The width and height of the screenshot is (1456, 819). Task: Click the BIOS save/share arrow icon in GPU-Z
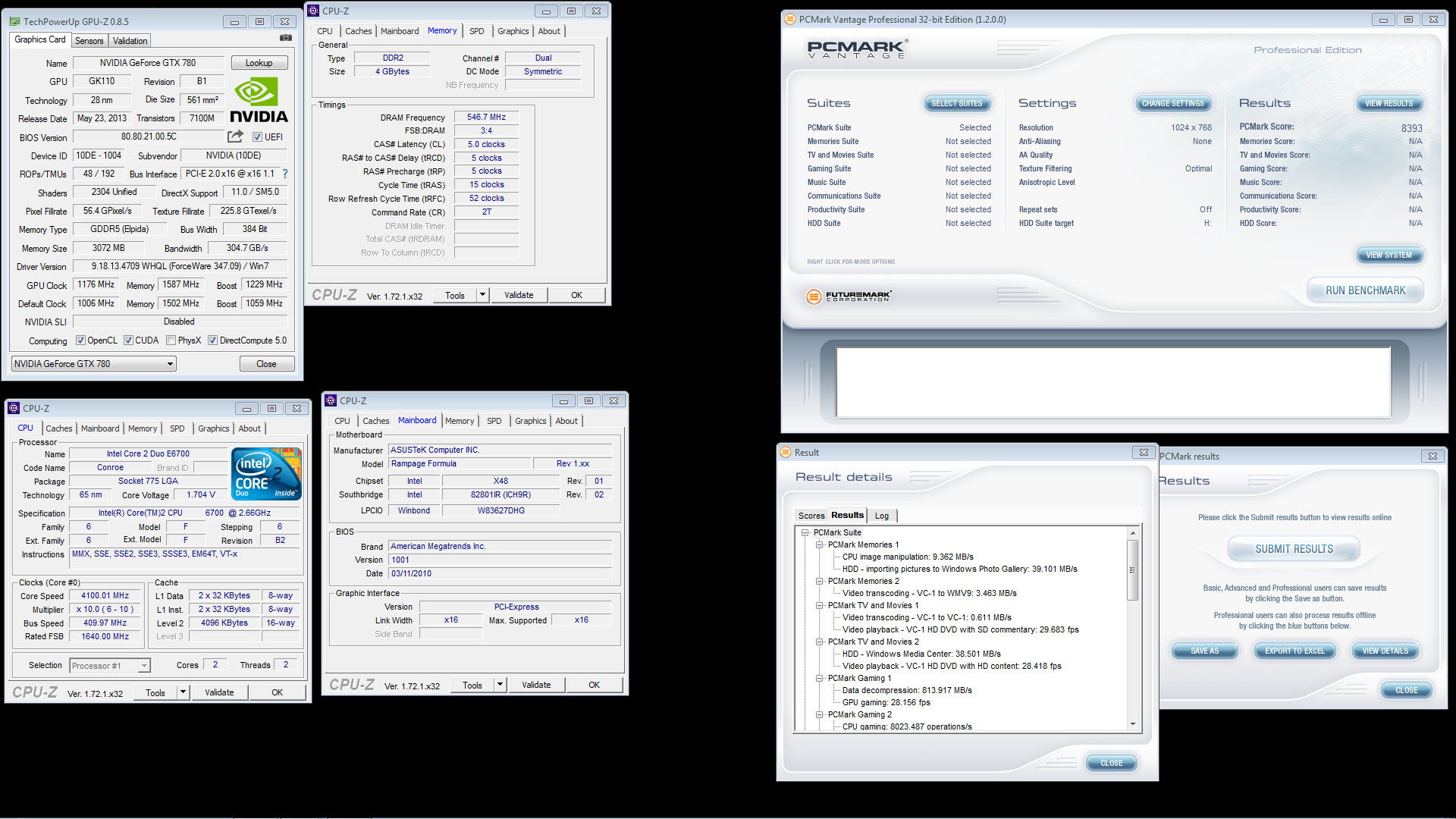[x=236, y=136]
